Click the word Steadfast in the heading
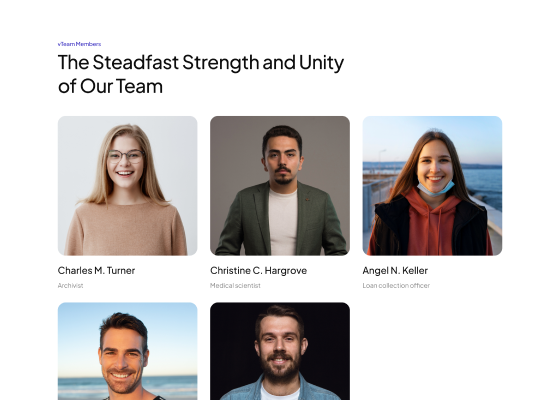 [136, 62]
